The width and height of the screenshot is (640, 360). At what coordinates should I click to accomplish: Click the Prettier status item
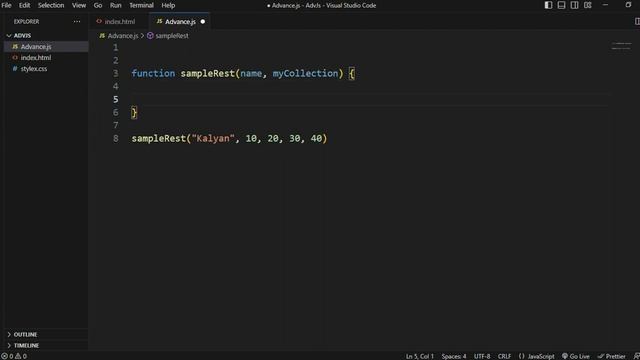coord(611,356)
